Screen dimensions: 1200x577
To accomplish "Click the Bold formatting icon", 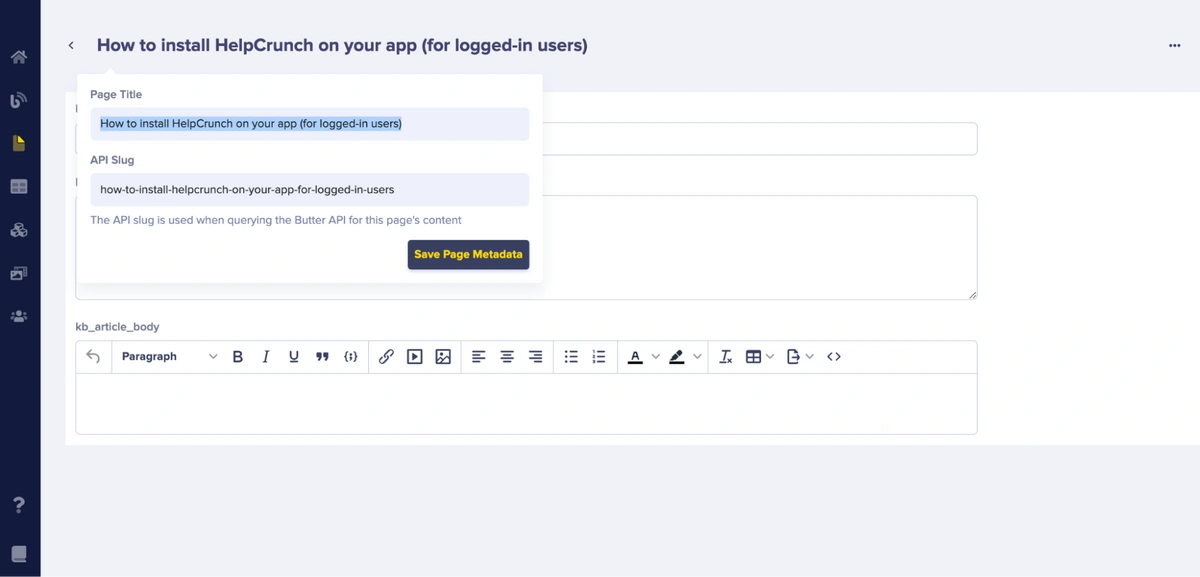I will (x=238, y=357).
